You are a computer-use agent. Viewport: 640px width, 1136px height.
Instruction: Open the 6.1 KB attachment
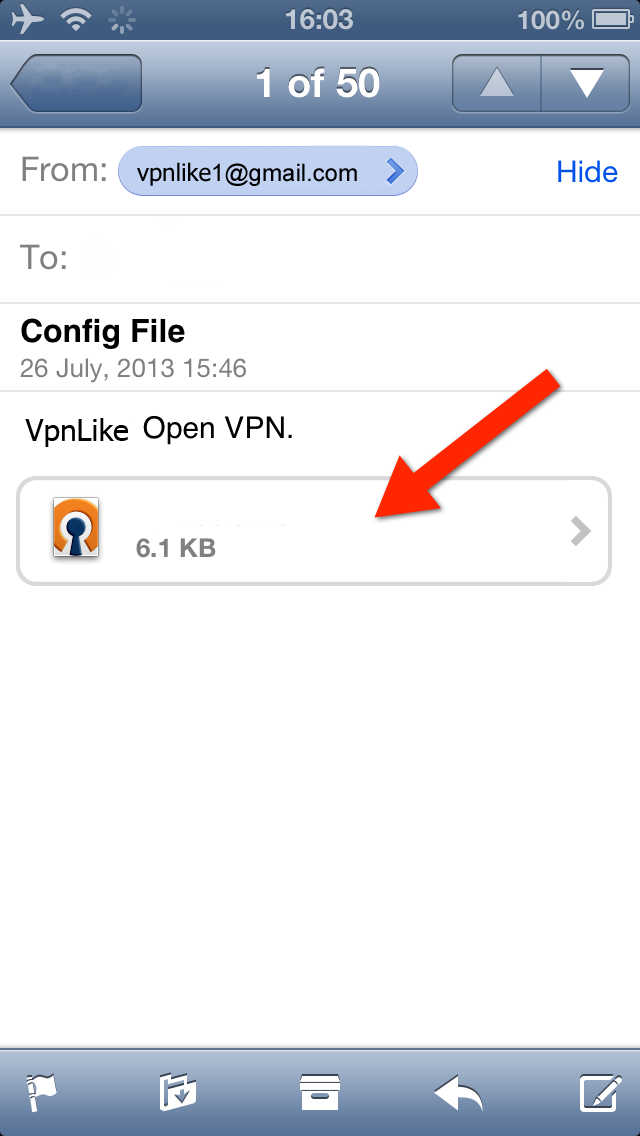coord(314,531)
